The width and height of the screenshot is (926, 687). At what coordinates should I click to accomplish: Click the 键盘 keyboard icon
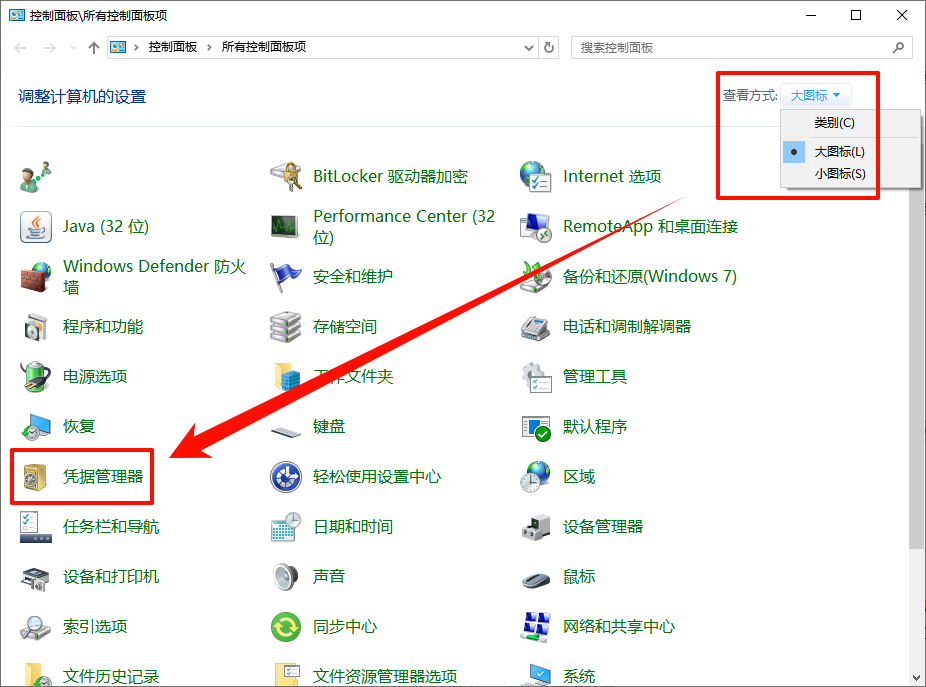[x=286, y=431]
